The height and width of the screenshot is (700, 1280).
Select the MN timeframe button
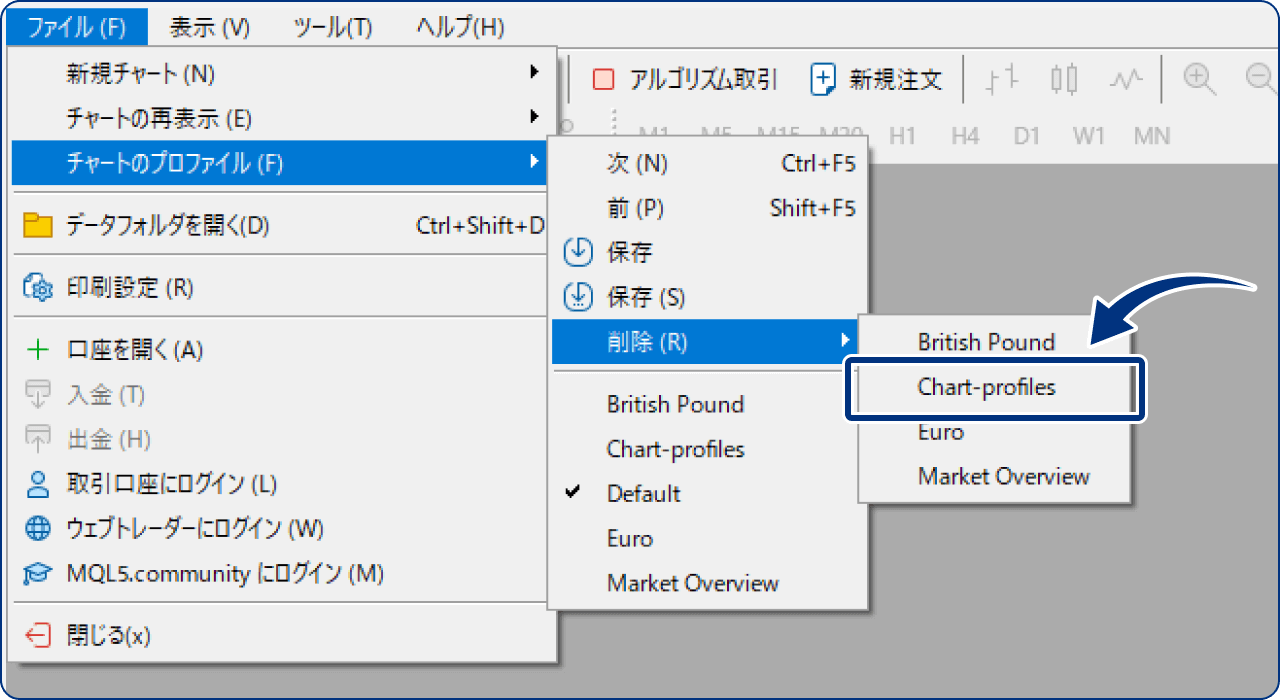[1152, 136]
